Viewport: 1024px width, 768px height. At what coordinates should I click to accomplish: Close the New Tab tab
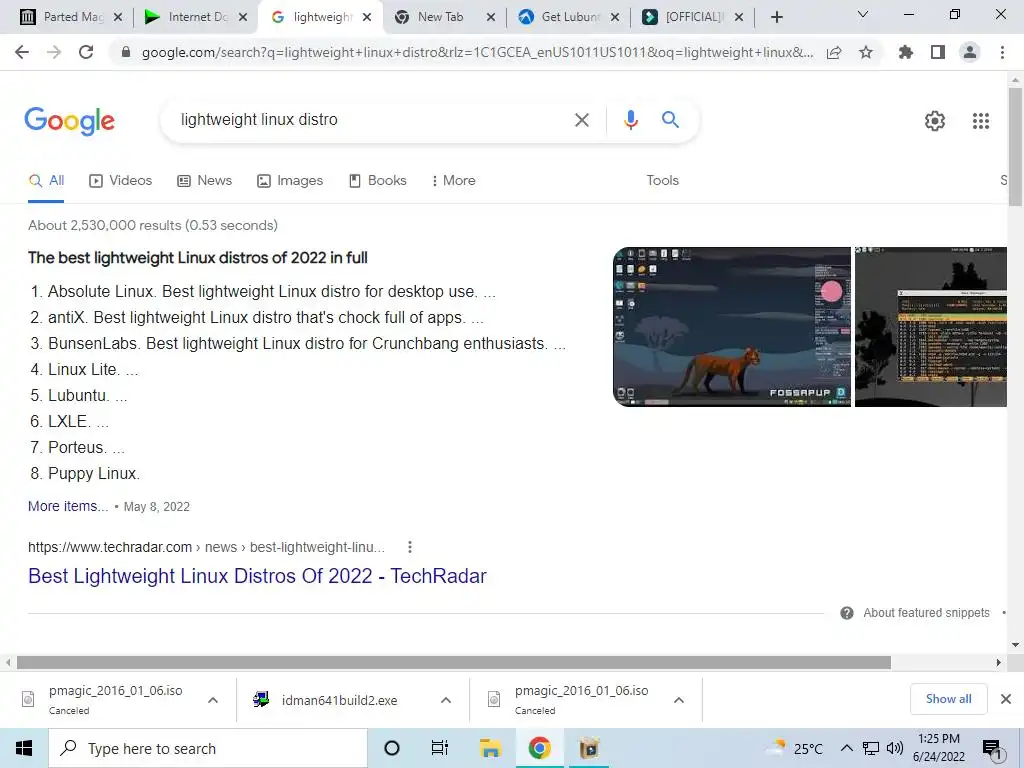tap(491, 17)
